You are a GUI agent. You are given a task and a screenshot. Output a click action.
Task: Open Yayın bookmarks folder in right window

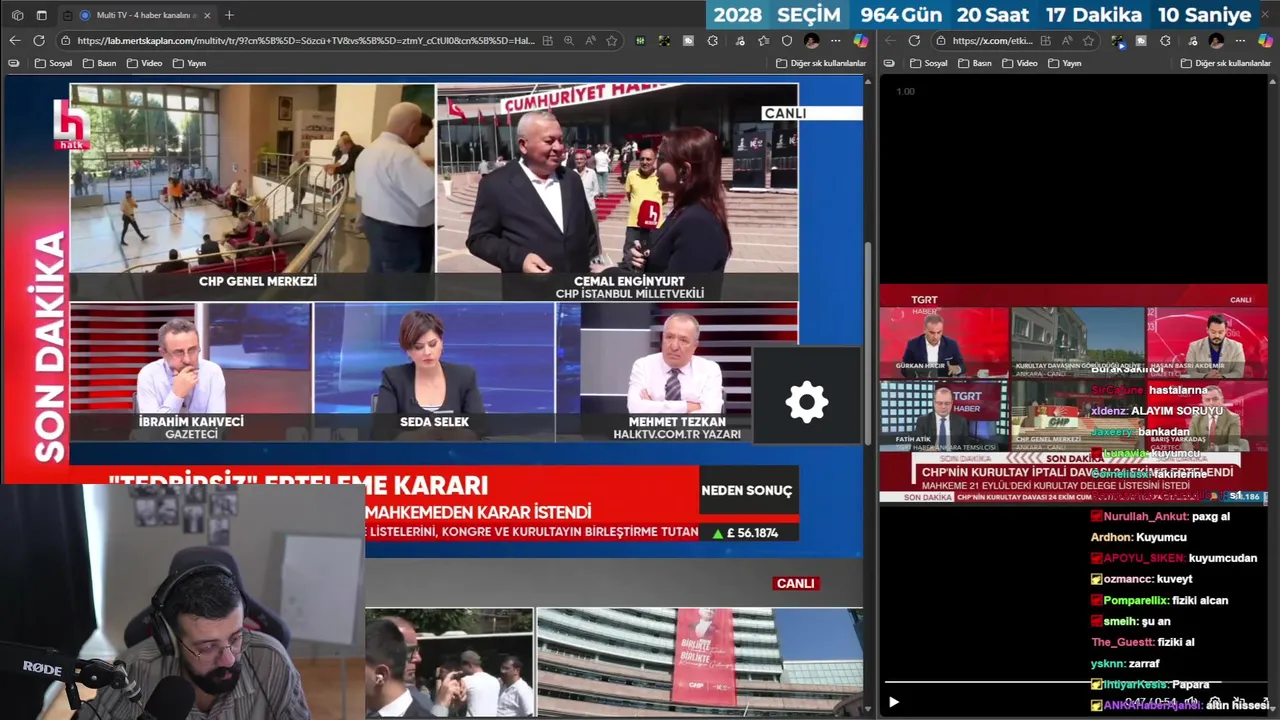click(x=1064, y=63)
